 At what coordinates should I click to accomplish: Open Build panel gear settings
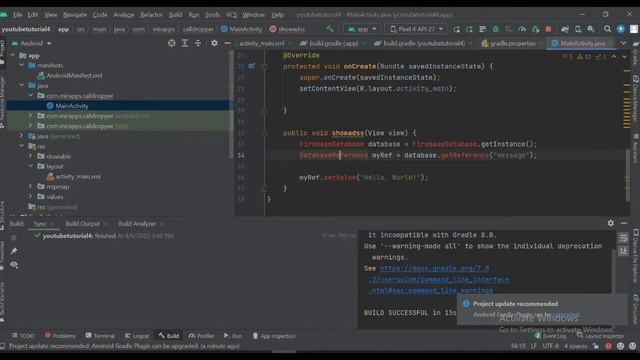point(611,223)
